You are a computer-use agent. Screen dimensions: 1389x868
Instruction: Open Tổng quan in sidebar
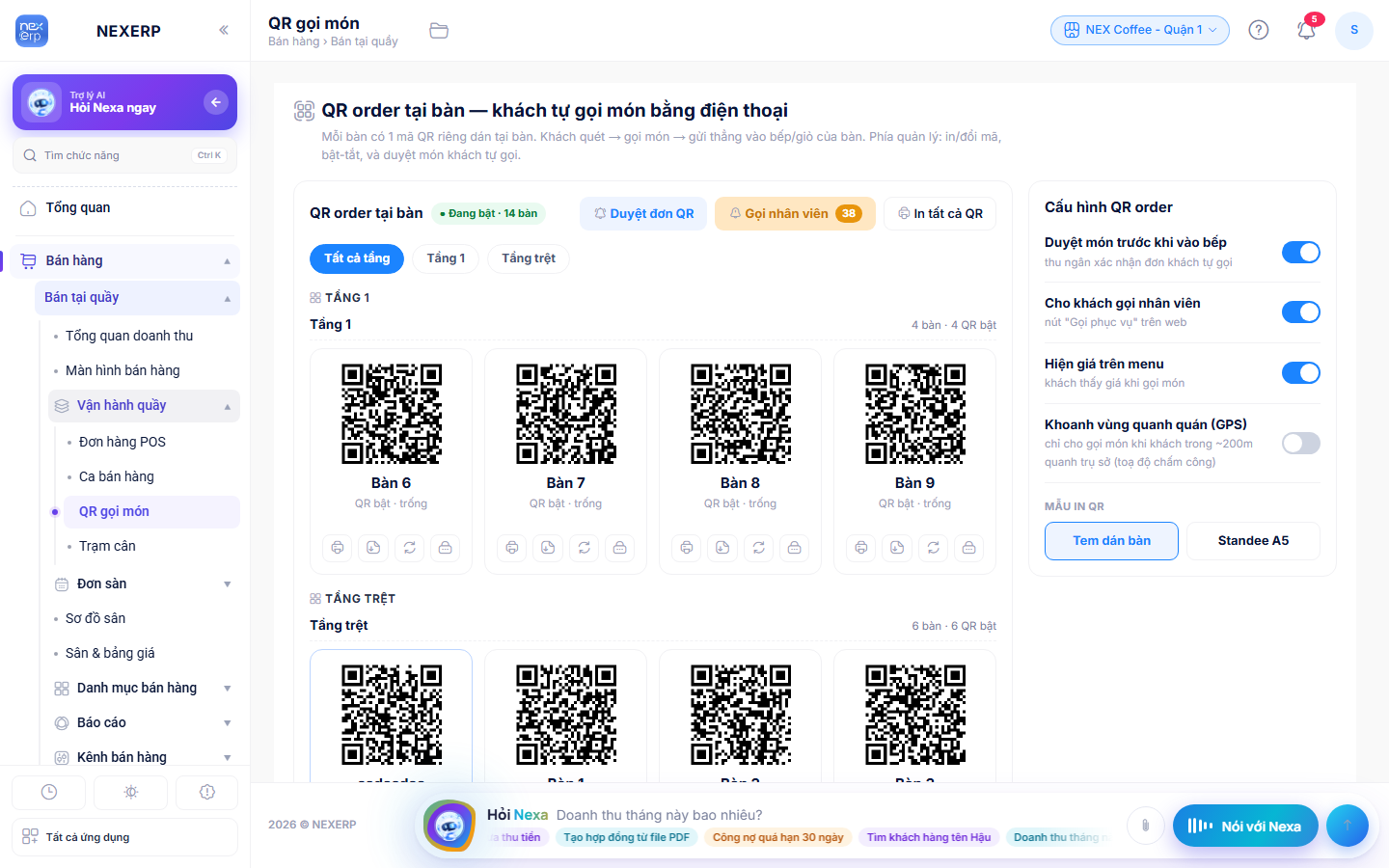(125, 208)
